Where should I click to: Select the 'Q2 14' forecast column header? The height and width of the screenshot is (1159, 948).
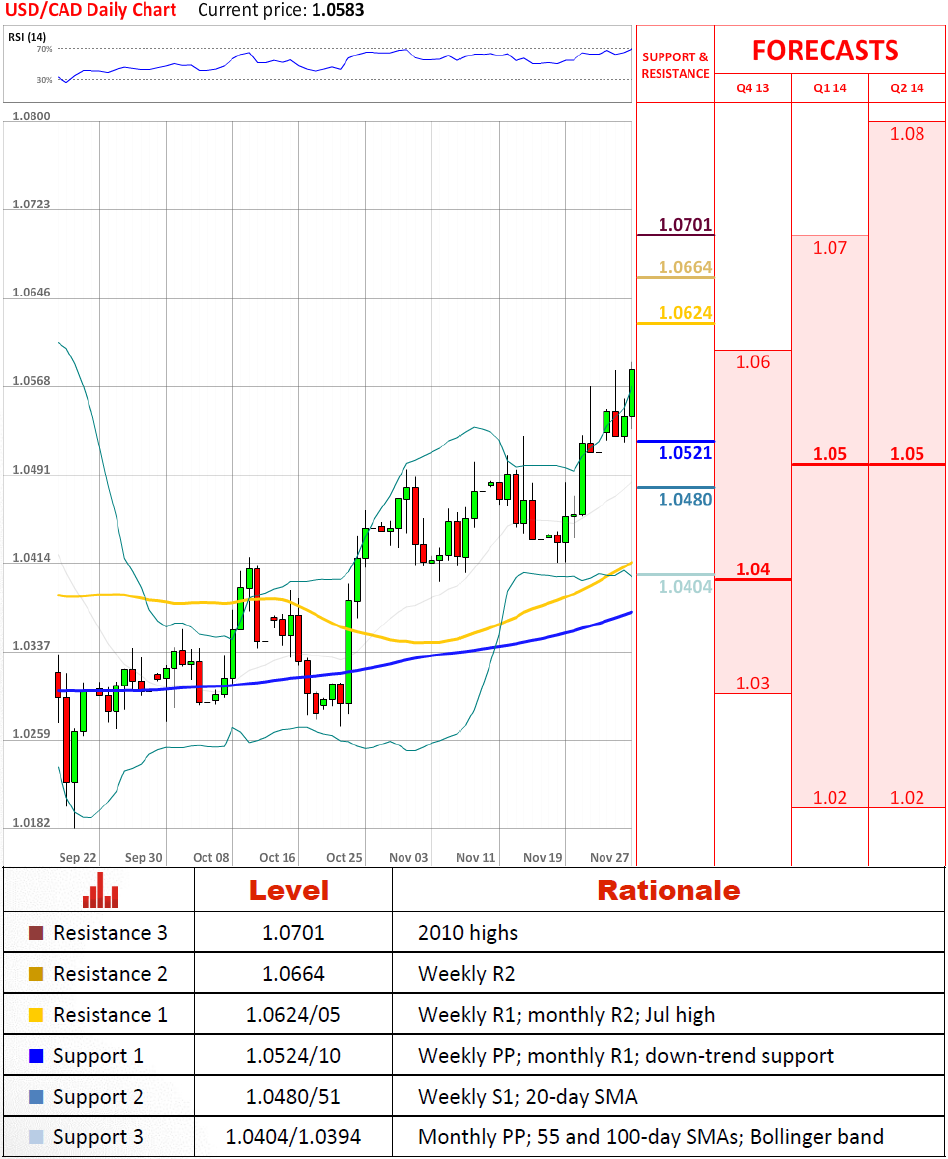click(907, 88)
